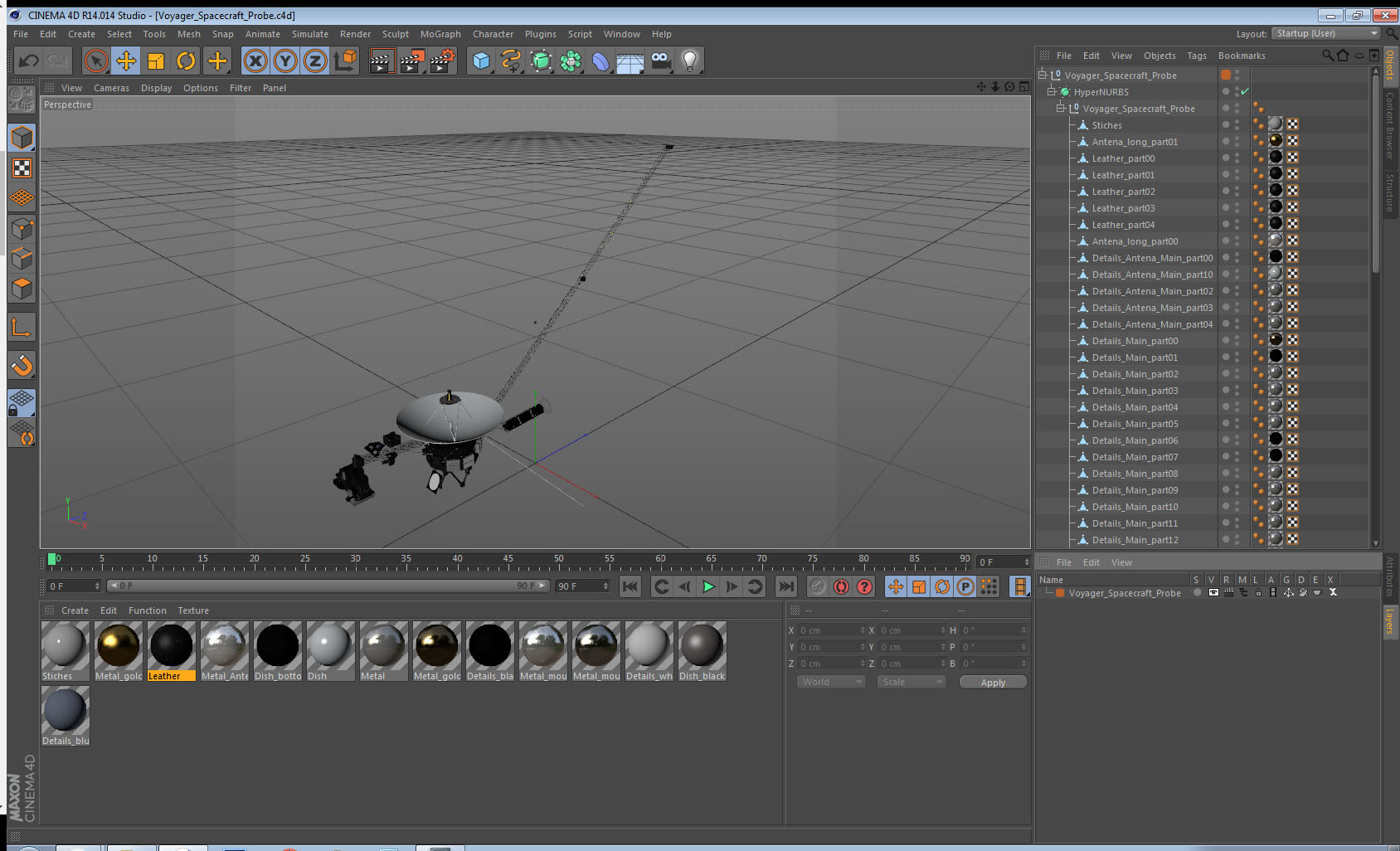Select the Live Selection tool
The height and width of the screenshot is (851, 1400).
[x=96, y=61]
